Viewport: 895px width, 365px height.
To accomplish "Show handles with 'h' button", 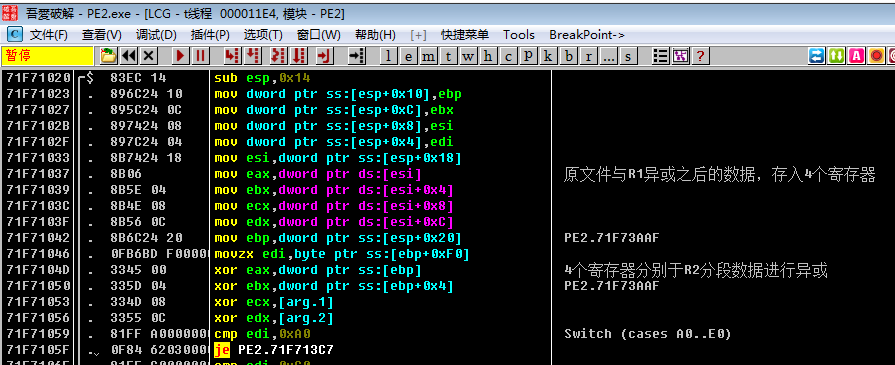I will coord(488,56).
